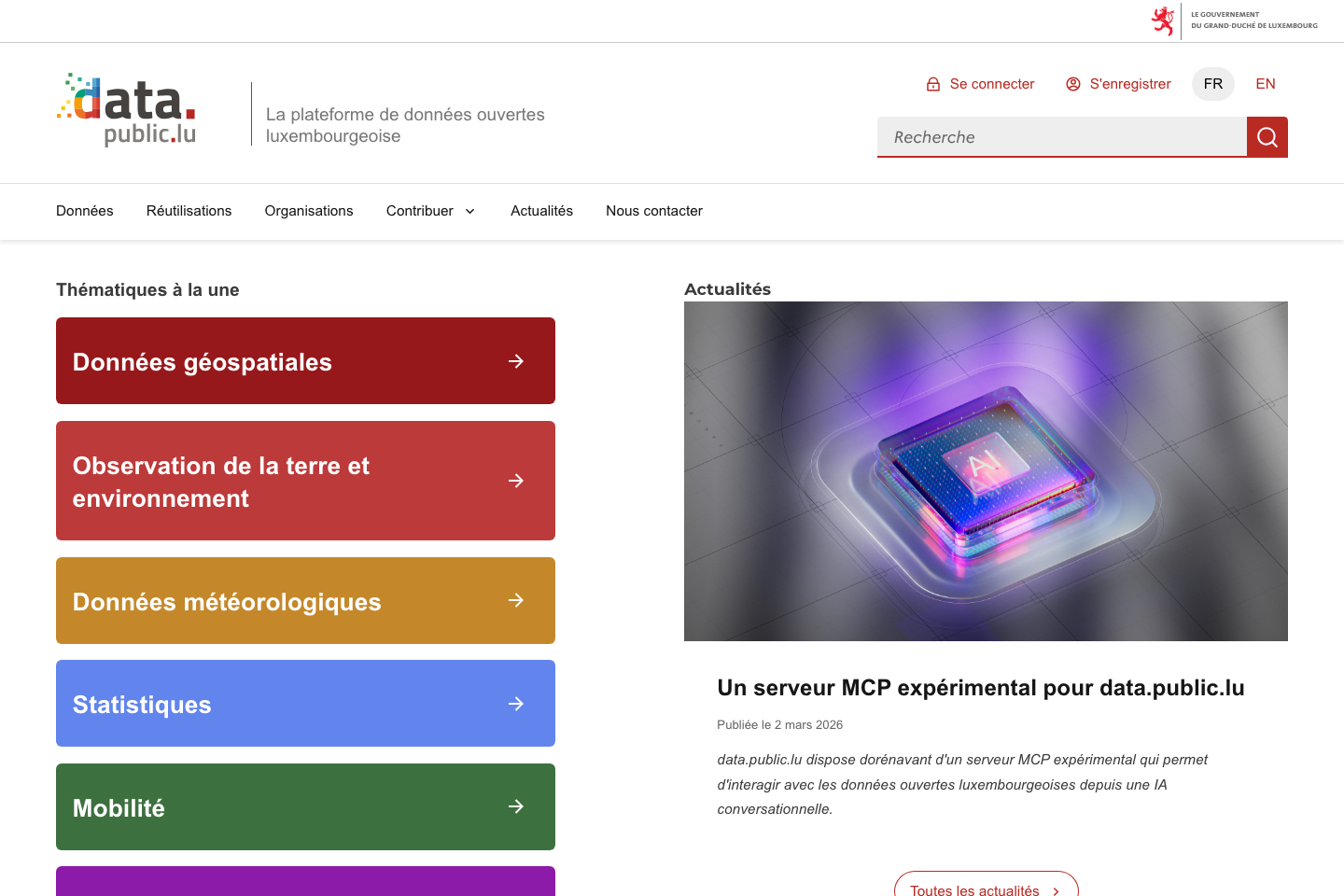Open the Actualités section
The width and height of the screenshot is (1344, 896).
[541, 211]
